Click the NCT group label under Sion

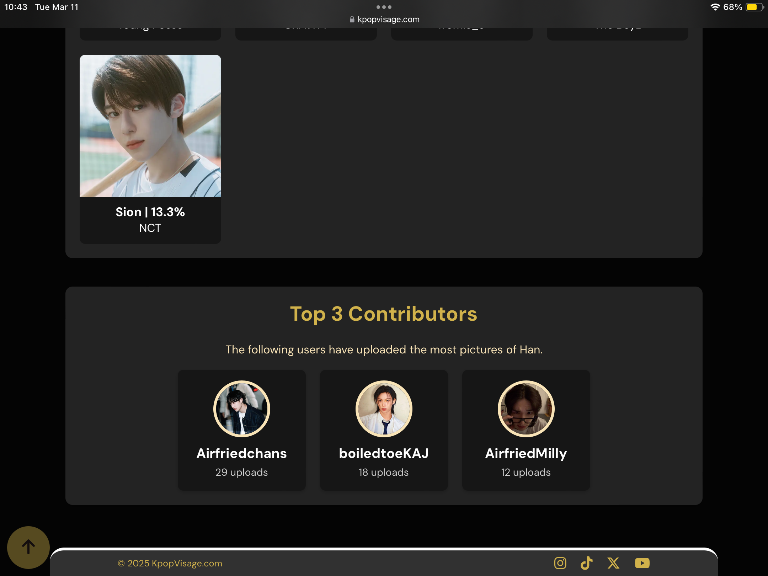pos(150,228)
